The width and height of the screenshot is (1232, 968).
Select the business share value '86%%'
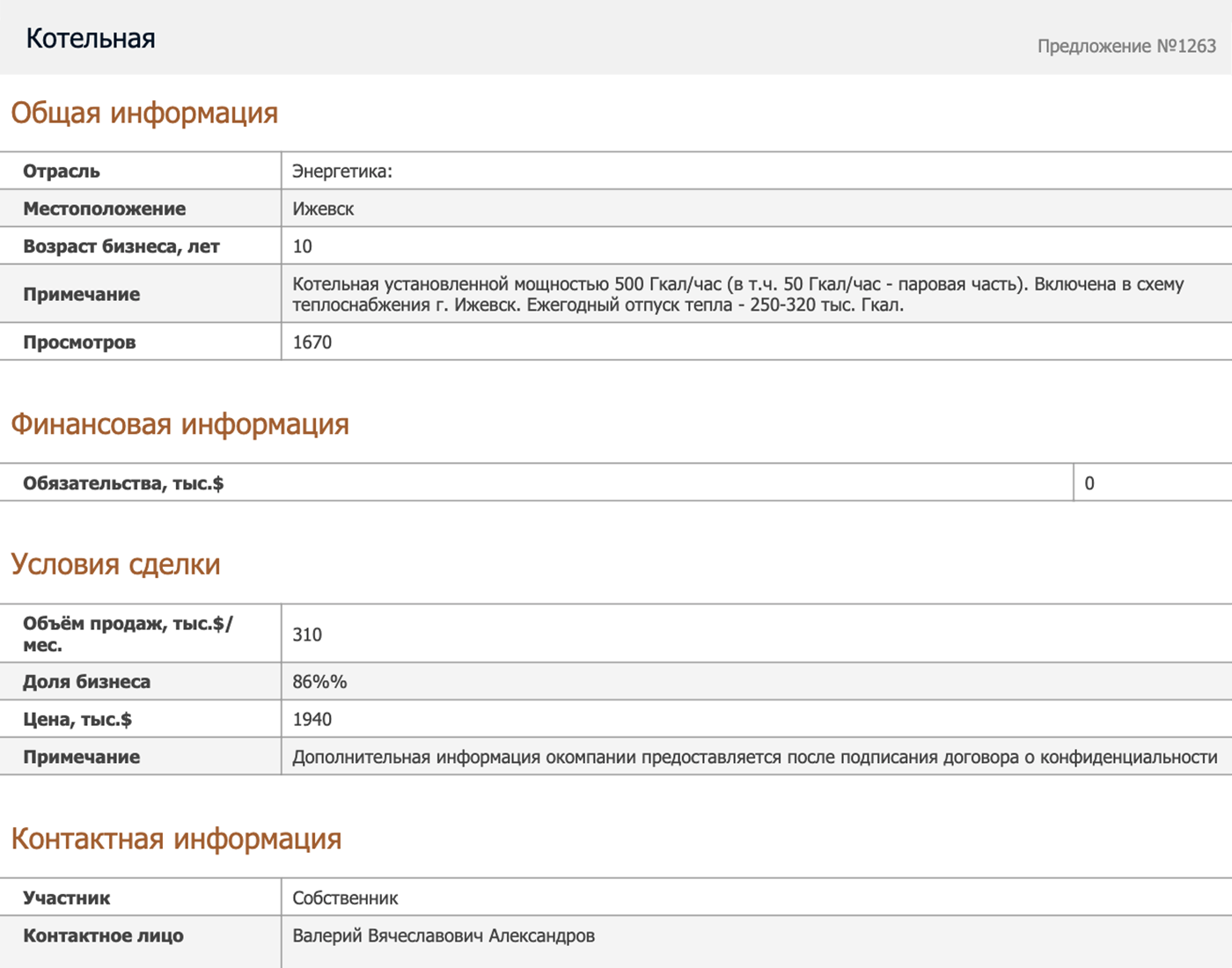point(319,681)
